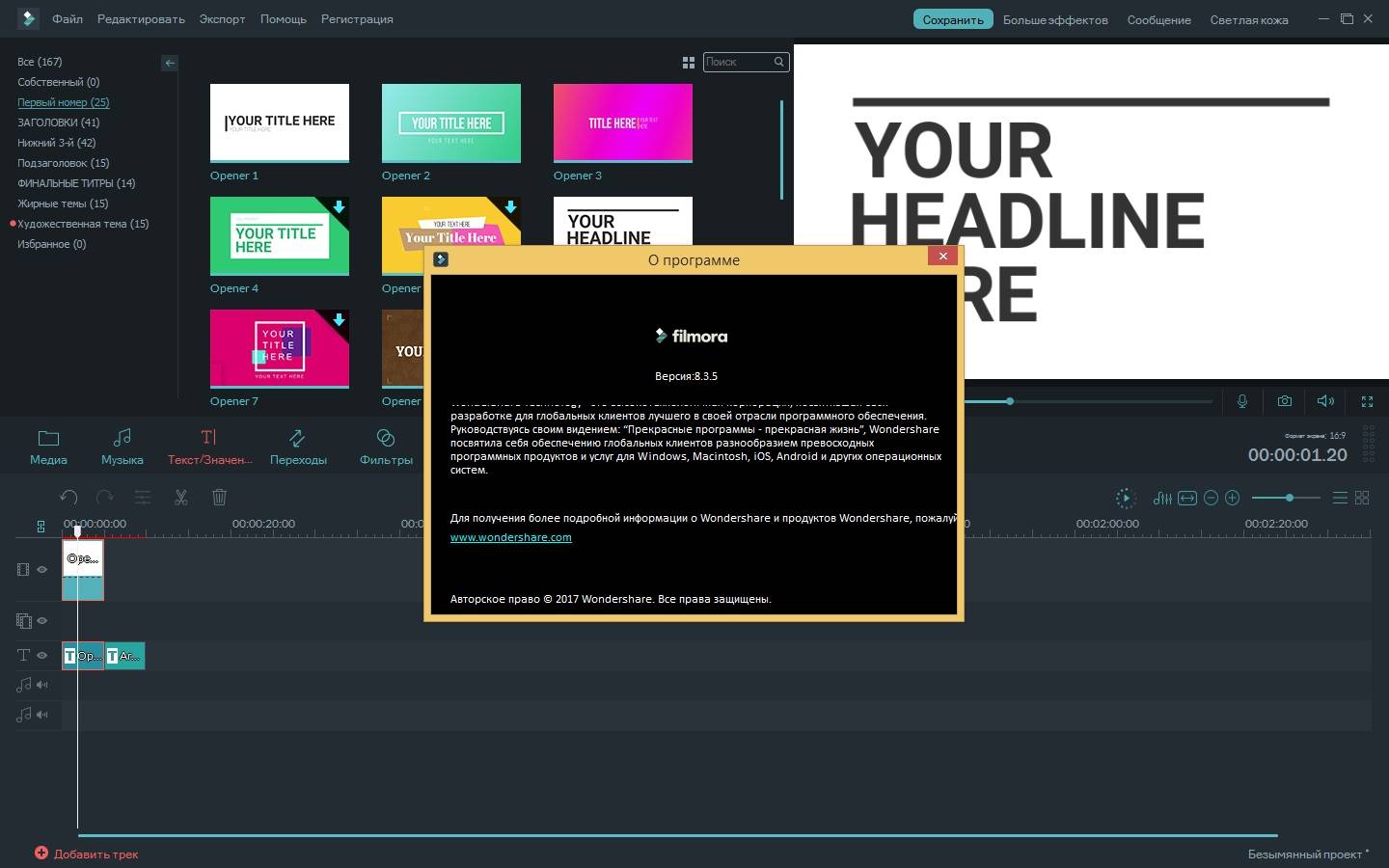1389x868 pixels.
Task: Select Нижний 3-й (42) category
Action: (x=57, y=143)
